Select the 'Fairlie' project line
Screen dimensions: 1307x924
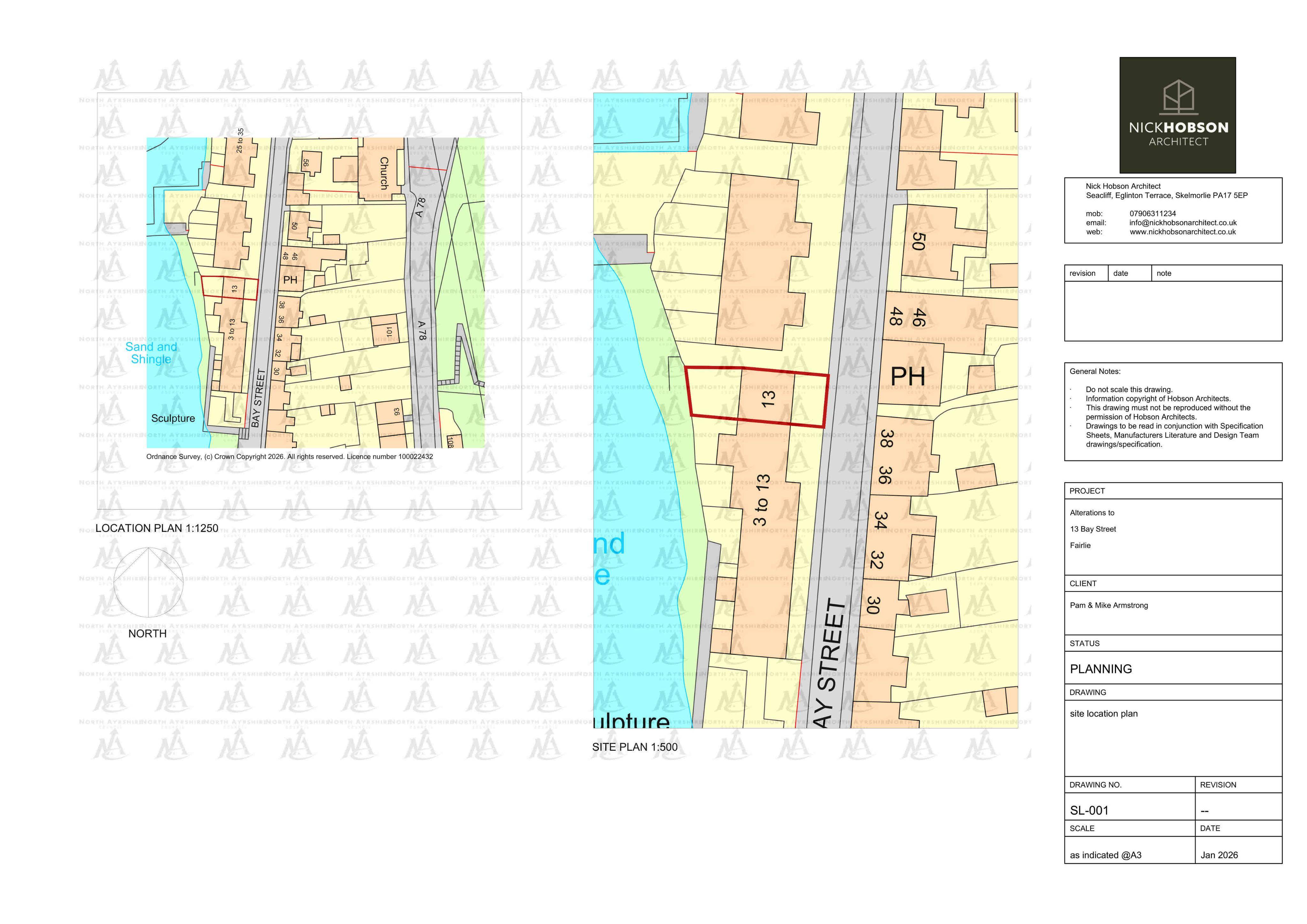(x=1080, y=545)
